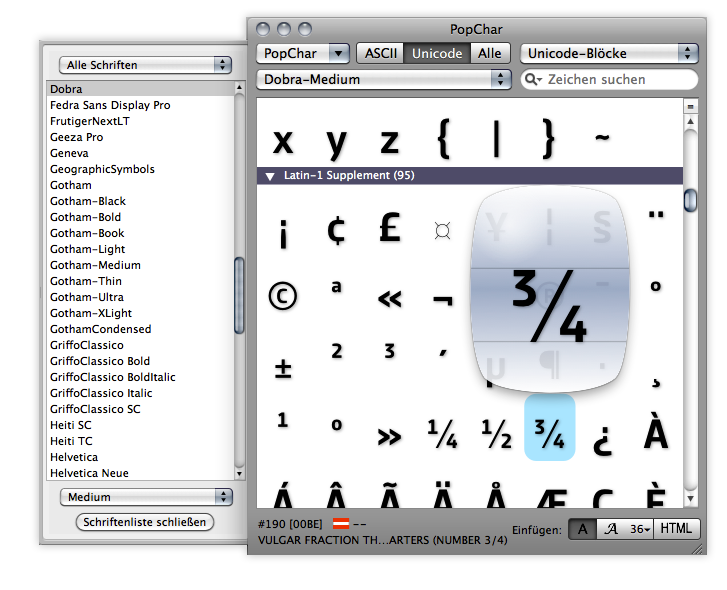The width and height of the screenshot is (727, 590).
Task: Click font list scroll down arrow
Action: click(239, 474)
